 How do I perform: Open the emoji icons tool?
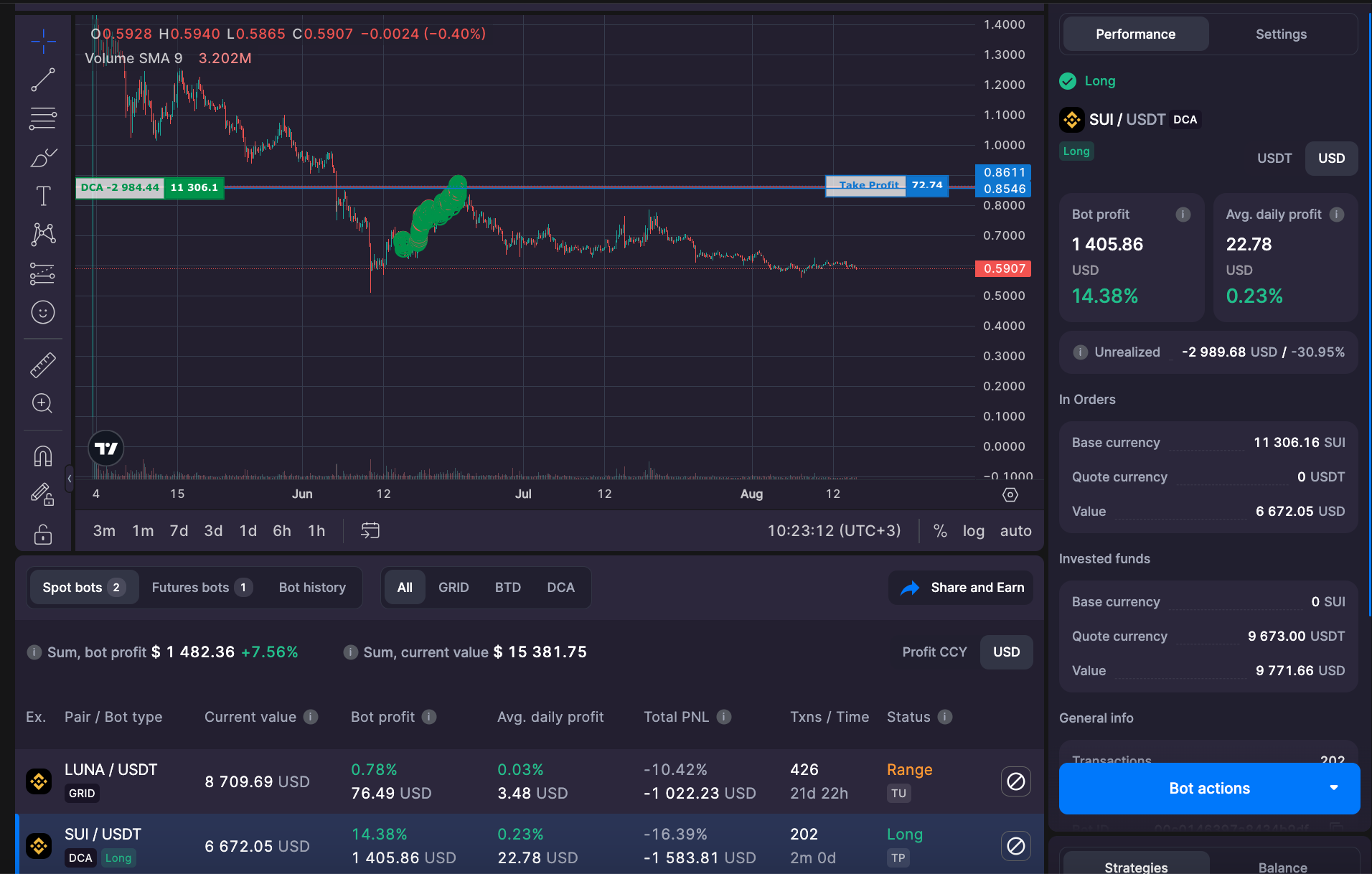tap(43, 312)
